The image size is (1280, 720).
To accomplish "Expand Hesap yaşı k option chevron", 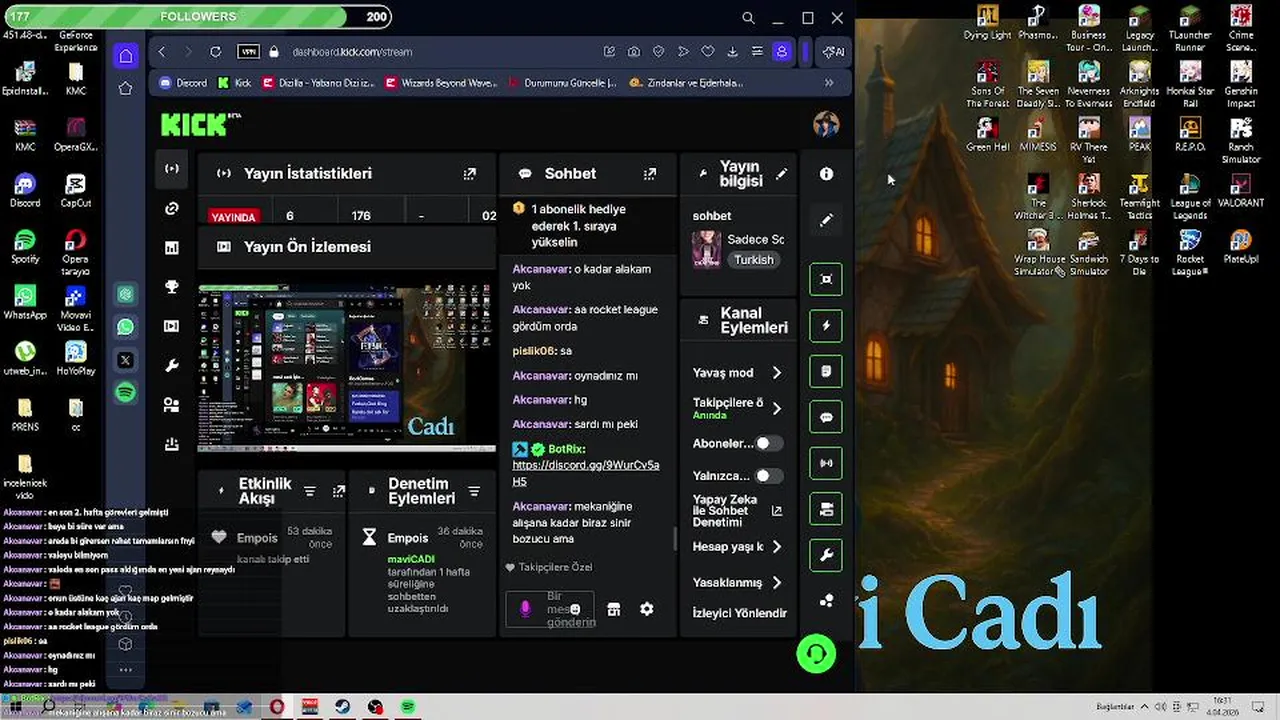I will point(777,547).
